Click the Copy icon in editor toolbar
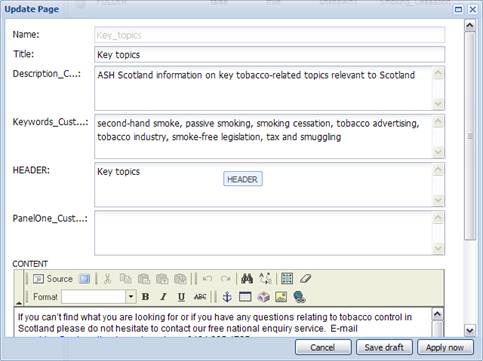The image size is (483, 361). [126, 279]
